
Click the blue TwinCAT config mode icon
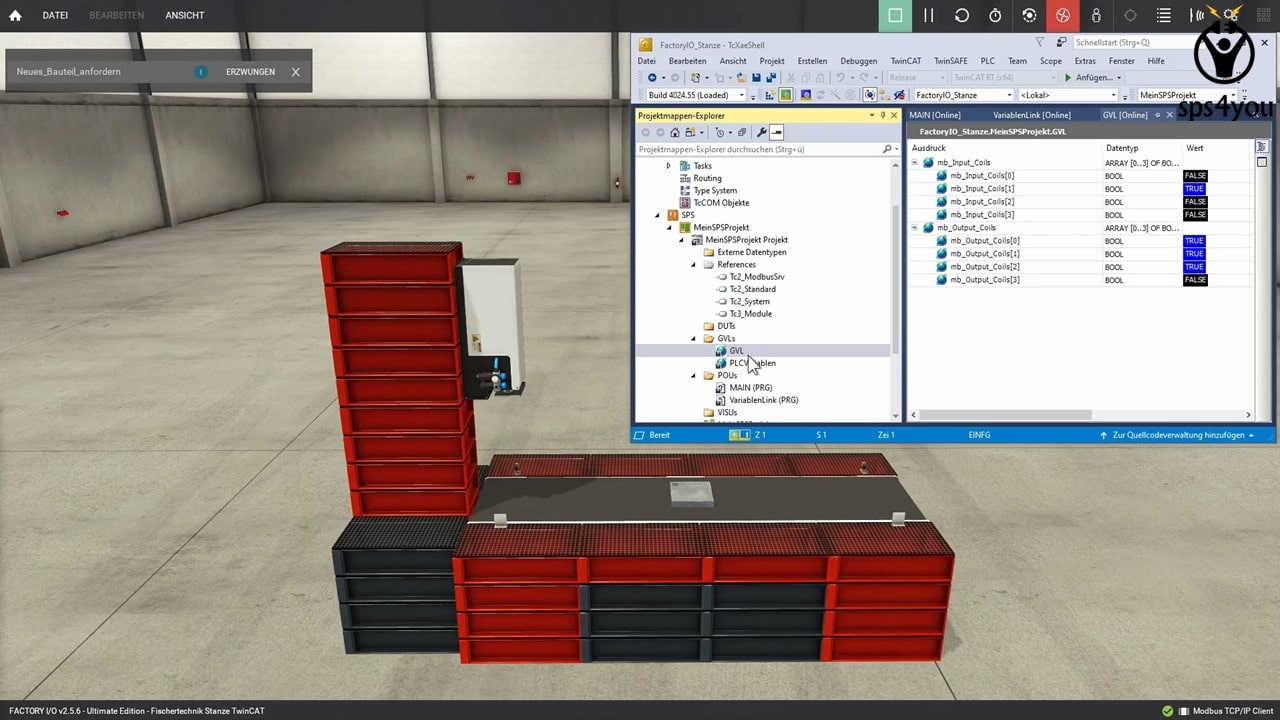click(805, 95)
